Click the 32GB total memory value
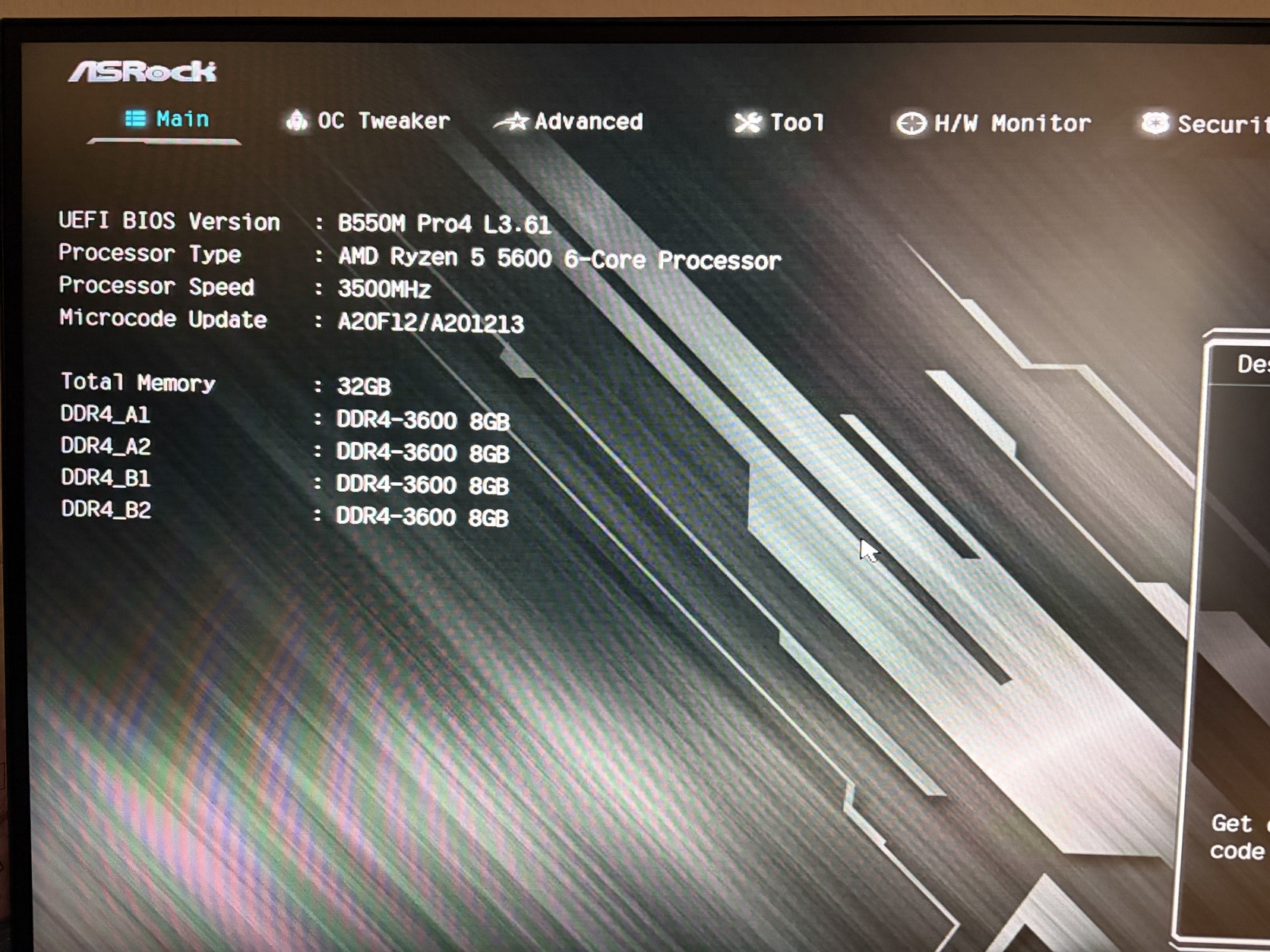Screen dimensions: 1270x952 click(x=364, y=386)
